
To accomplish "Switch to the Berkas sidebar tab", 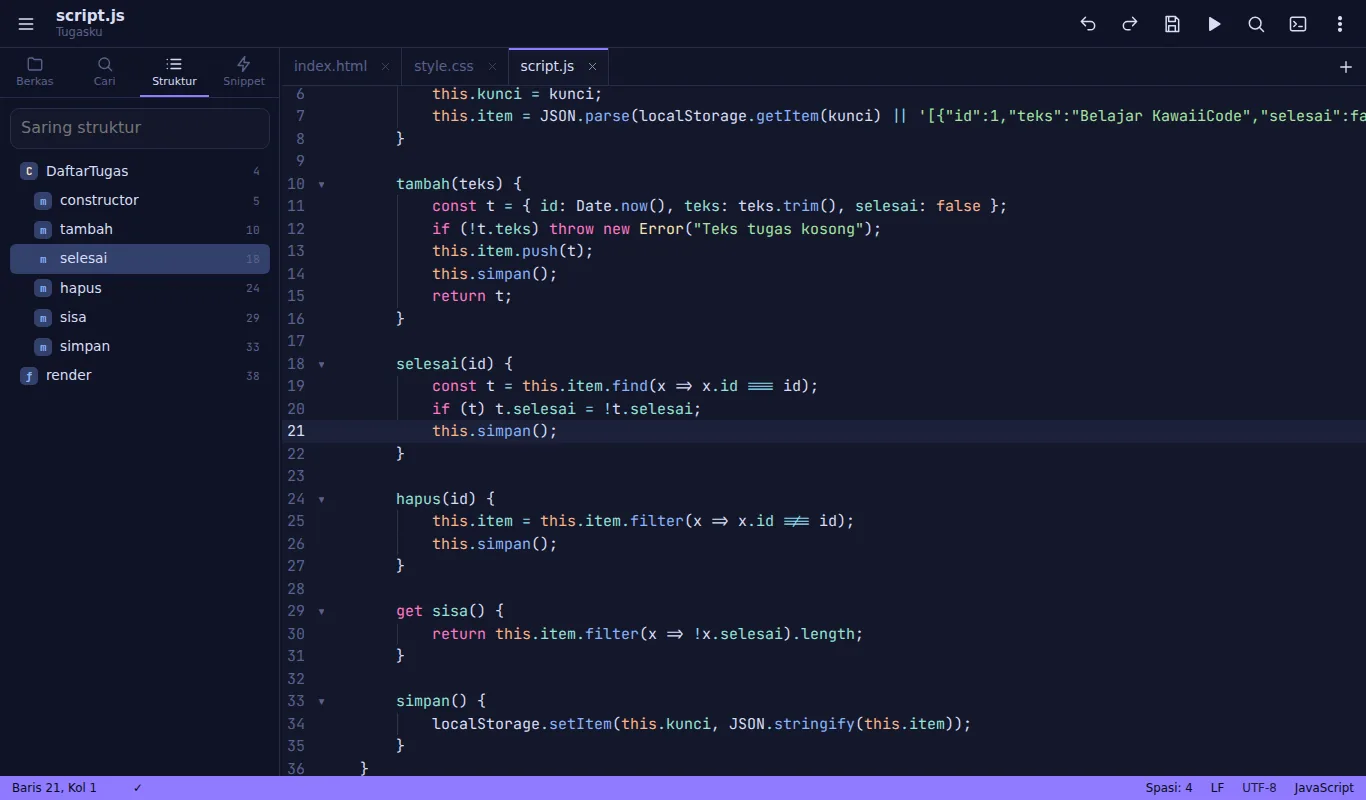I will click(x=35, y=72).
